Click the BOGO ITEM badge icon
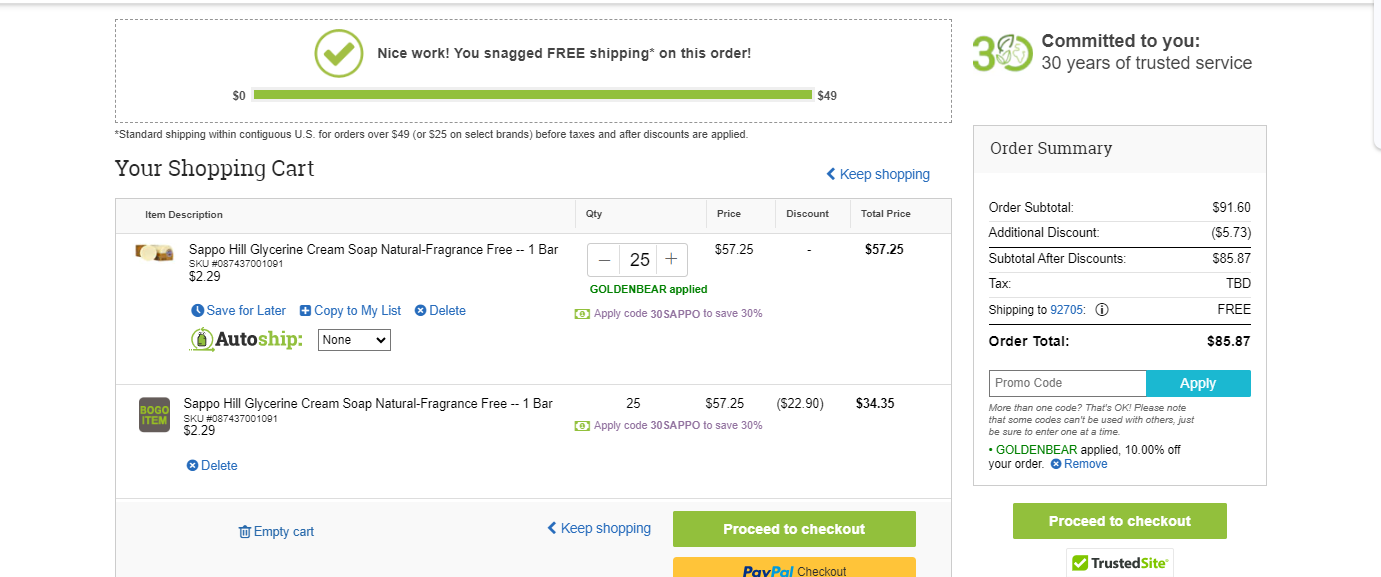 (154, 415)
